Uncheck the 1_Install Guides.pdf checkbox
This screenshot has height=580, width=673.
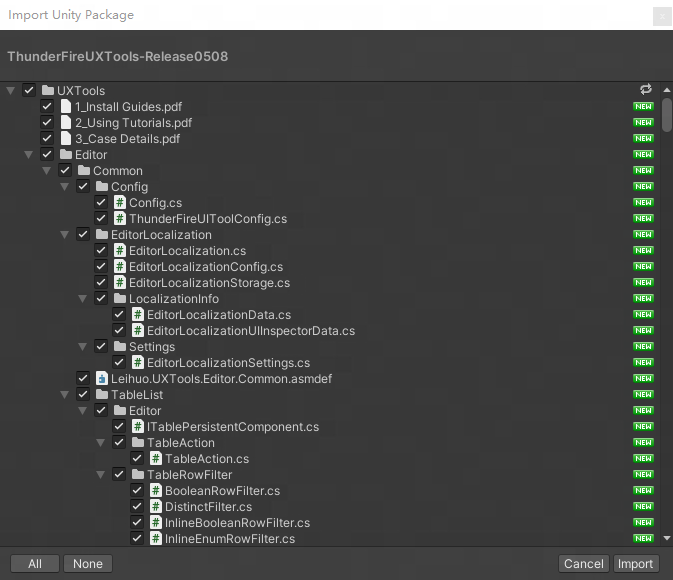tap(47, 106)
